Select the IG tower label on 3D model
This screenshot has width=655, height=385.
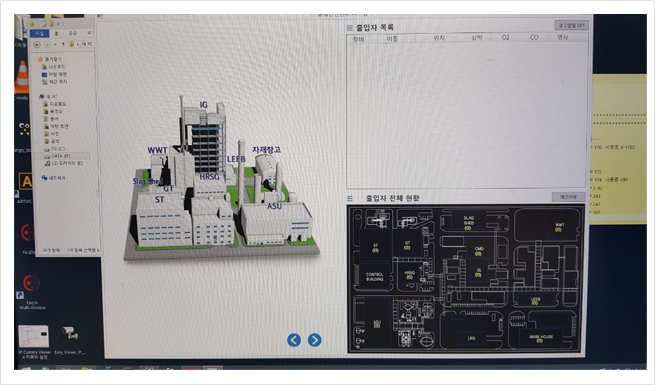(x=203, y=105)
